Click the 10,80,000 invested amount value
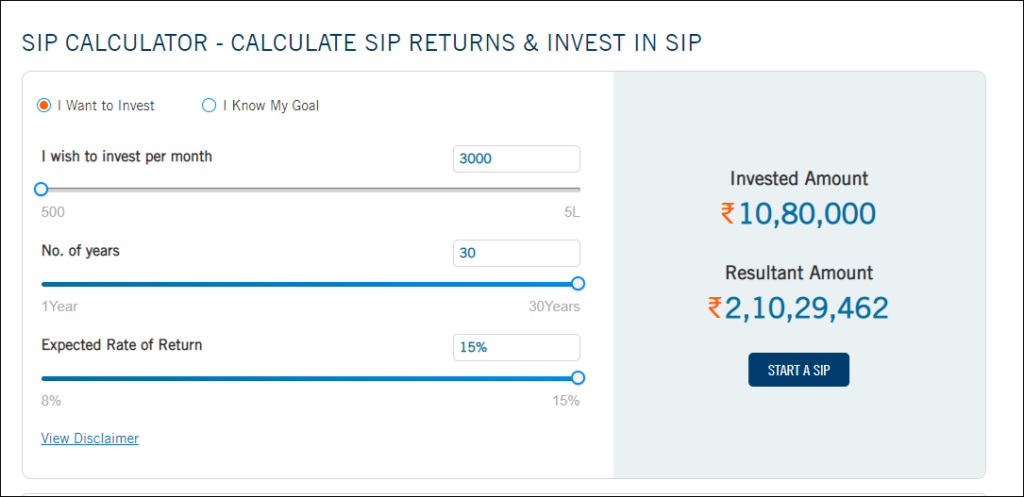1024x497 pixels. coord(807,214)
